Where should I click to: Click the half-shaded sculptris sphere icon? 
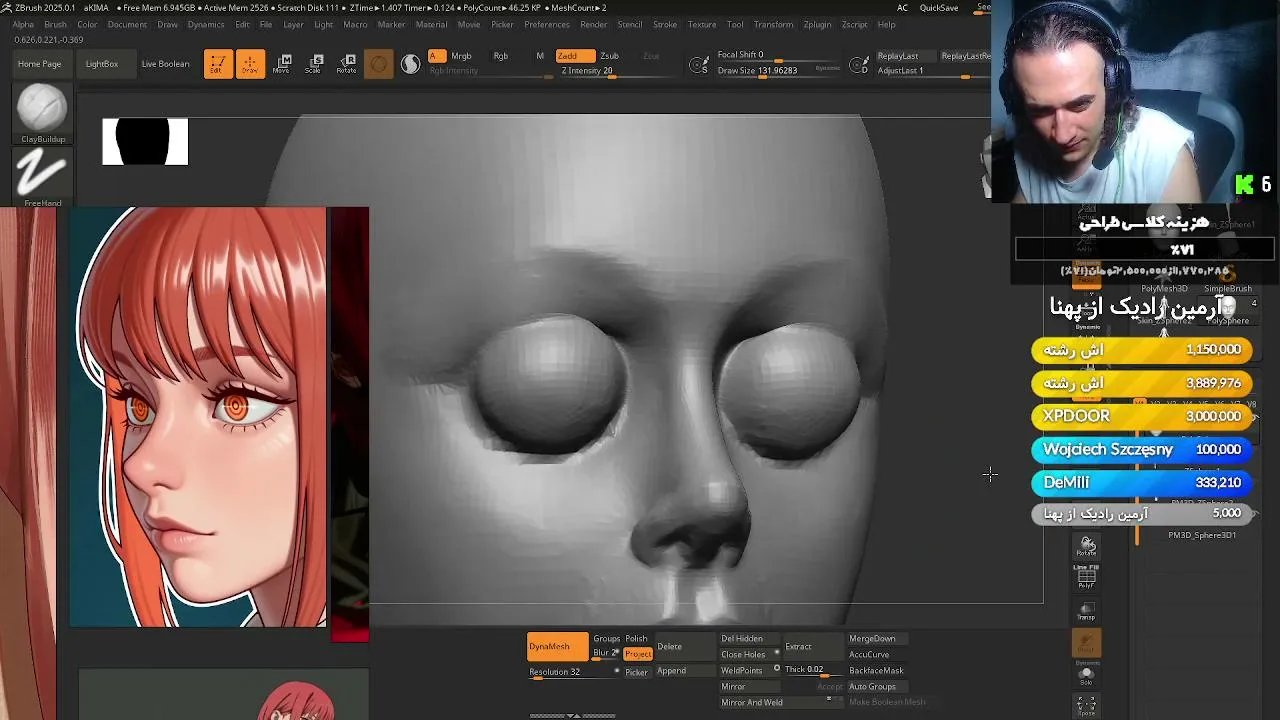pos(411,64)
